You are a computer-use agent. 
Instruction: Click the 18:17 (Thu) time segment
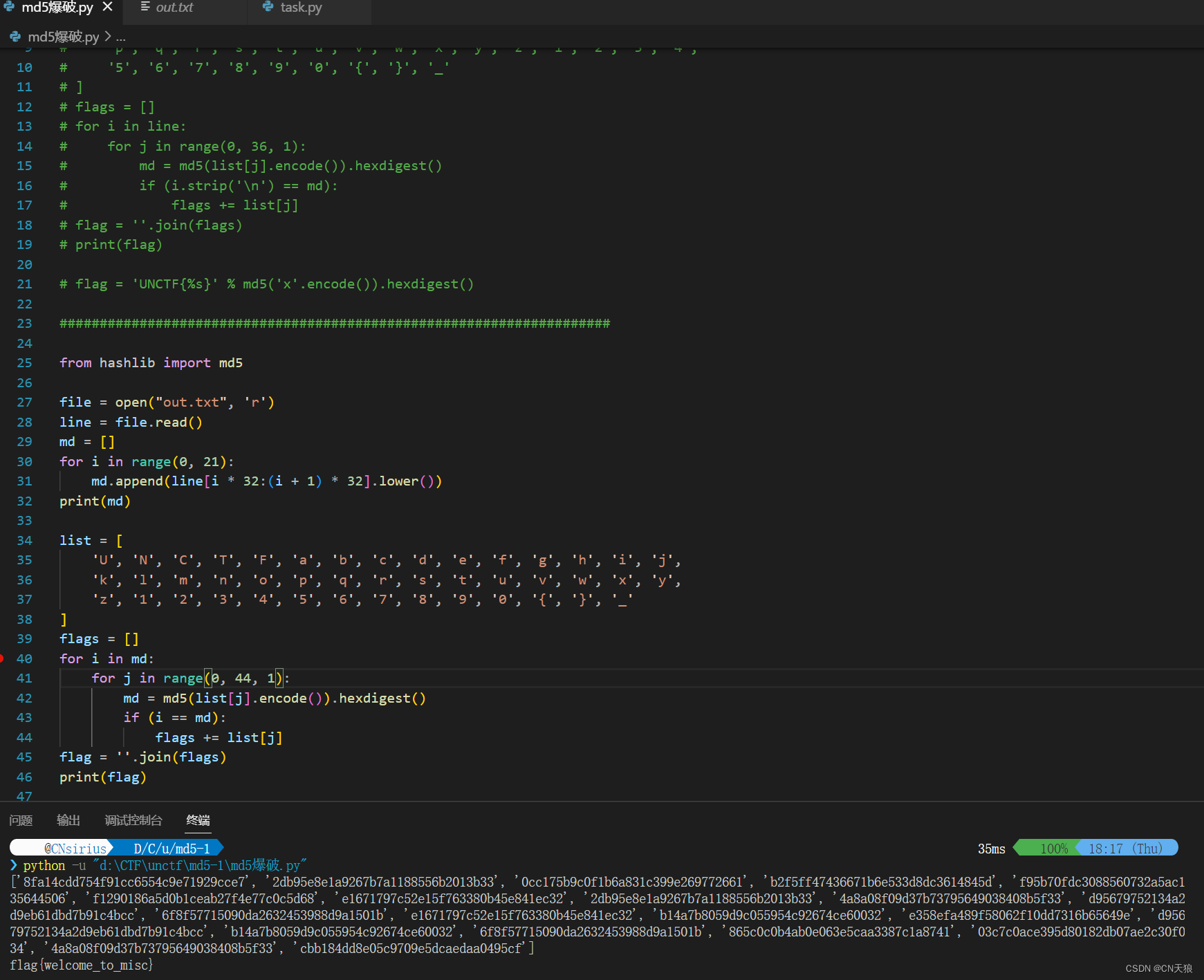1126,849
